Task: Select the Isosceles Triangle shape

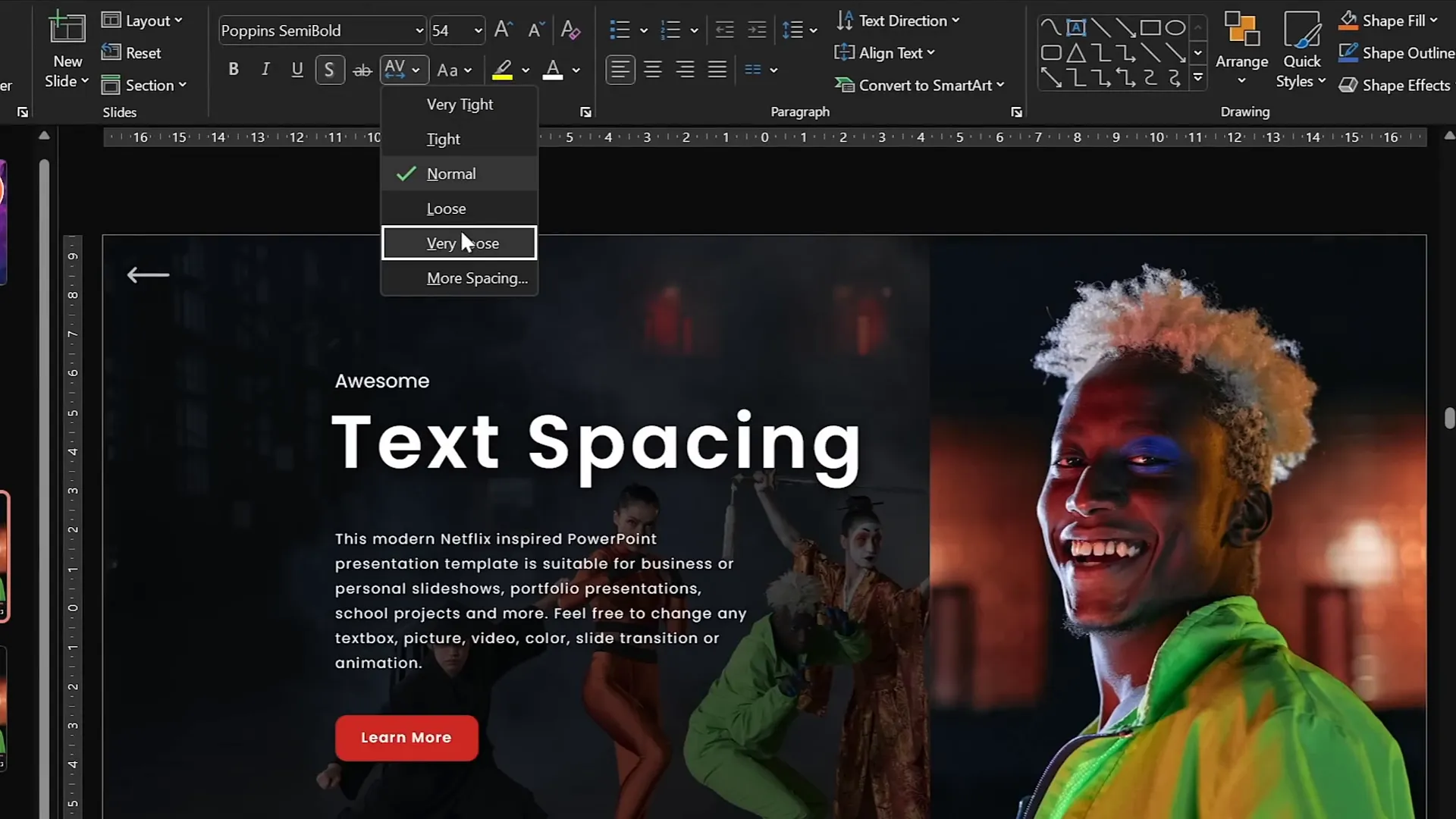Action: 1075,53
